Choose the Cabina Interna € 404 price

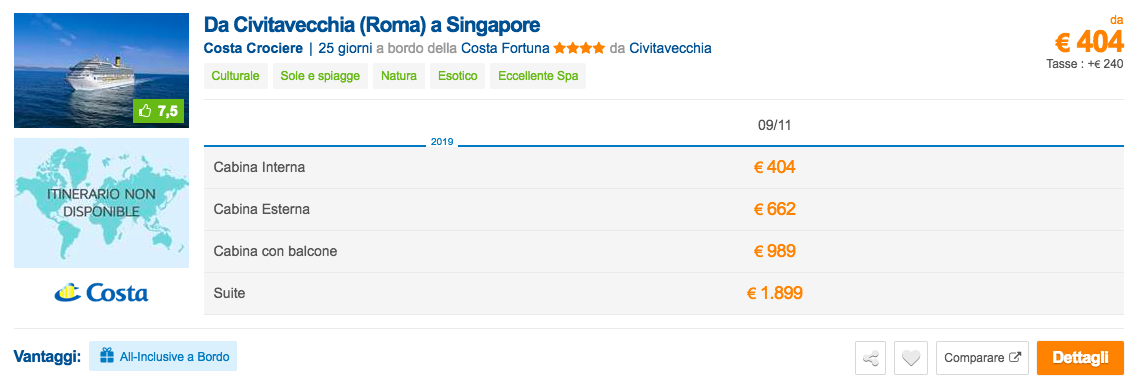point(774,168)
